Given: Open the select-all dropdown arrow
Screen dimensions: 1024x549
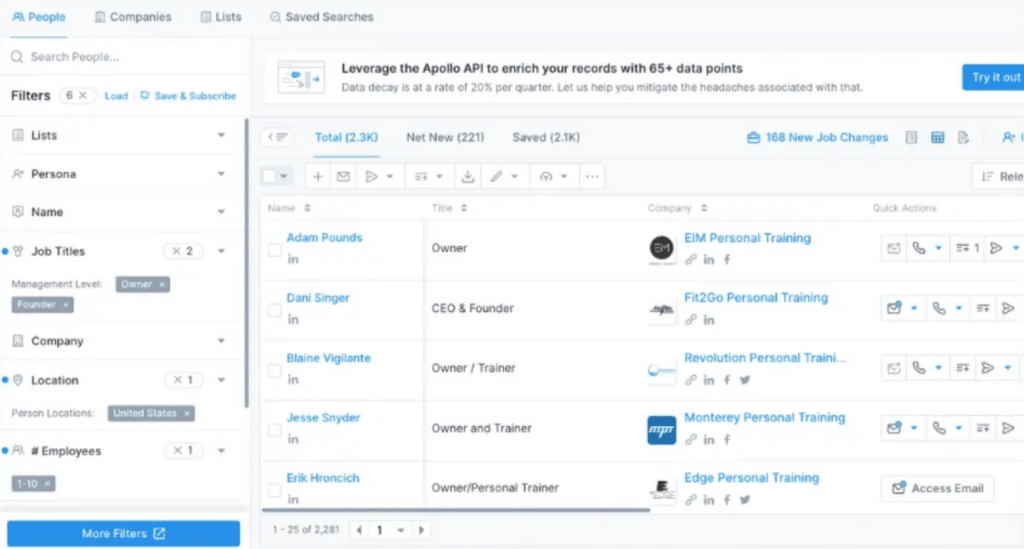Looking at the screenshot, I should pyautogui.click(x=284, y=176).
